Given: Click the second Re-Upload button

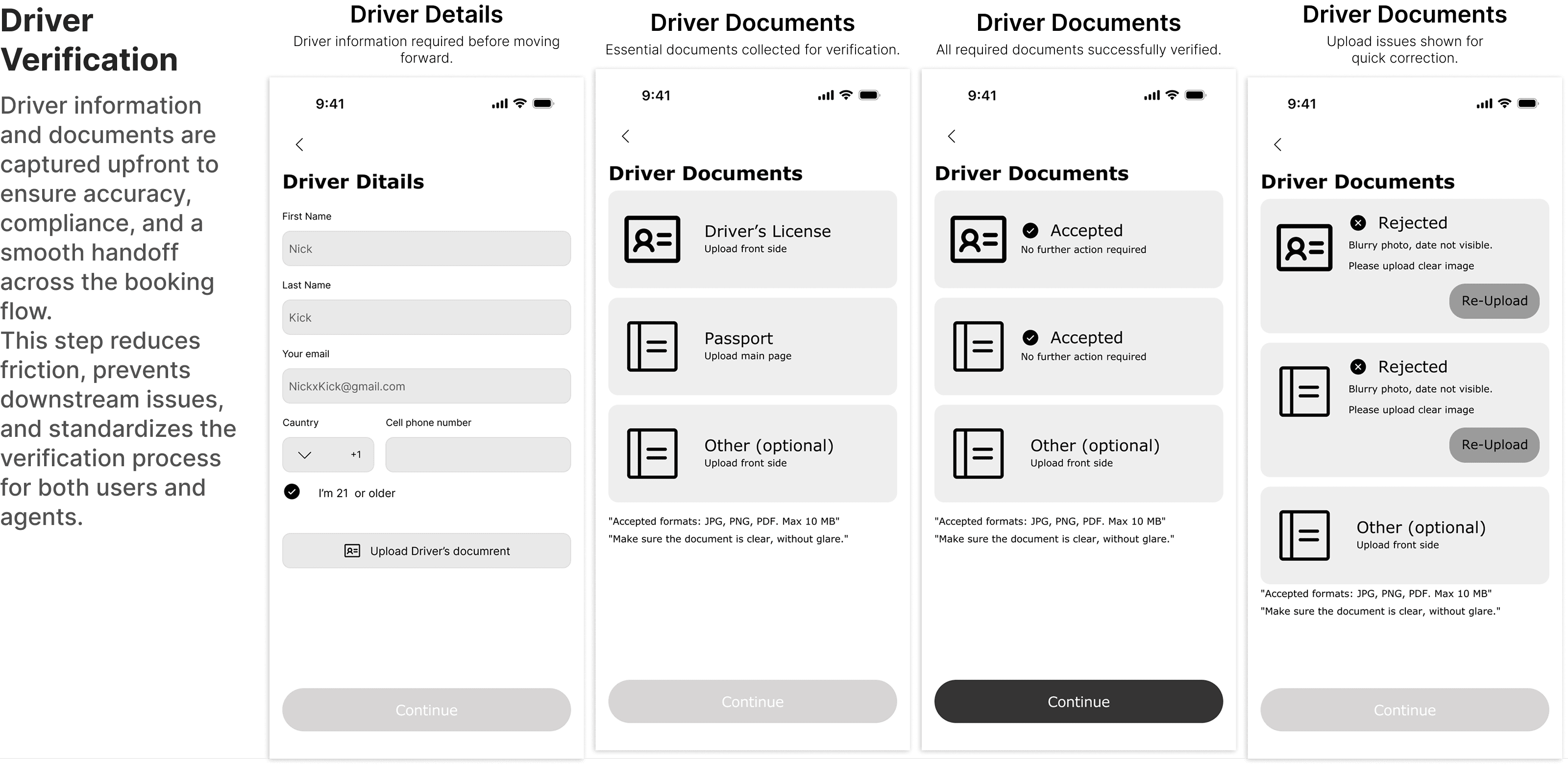Looking at the screenshot, I should click(1494, 445).
